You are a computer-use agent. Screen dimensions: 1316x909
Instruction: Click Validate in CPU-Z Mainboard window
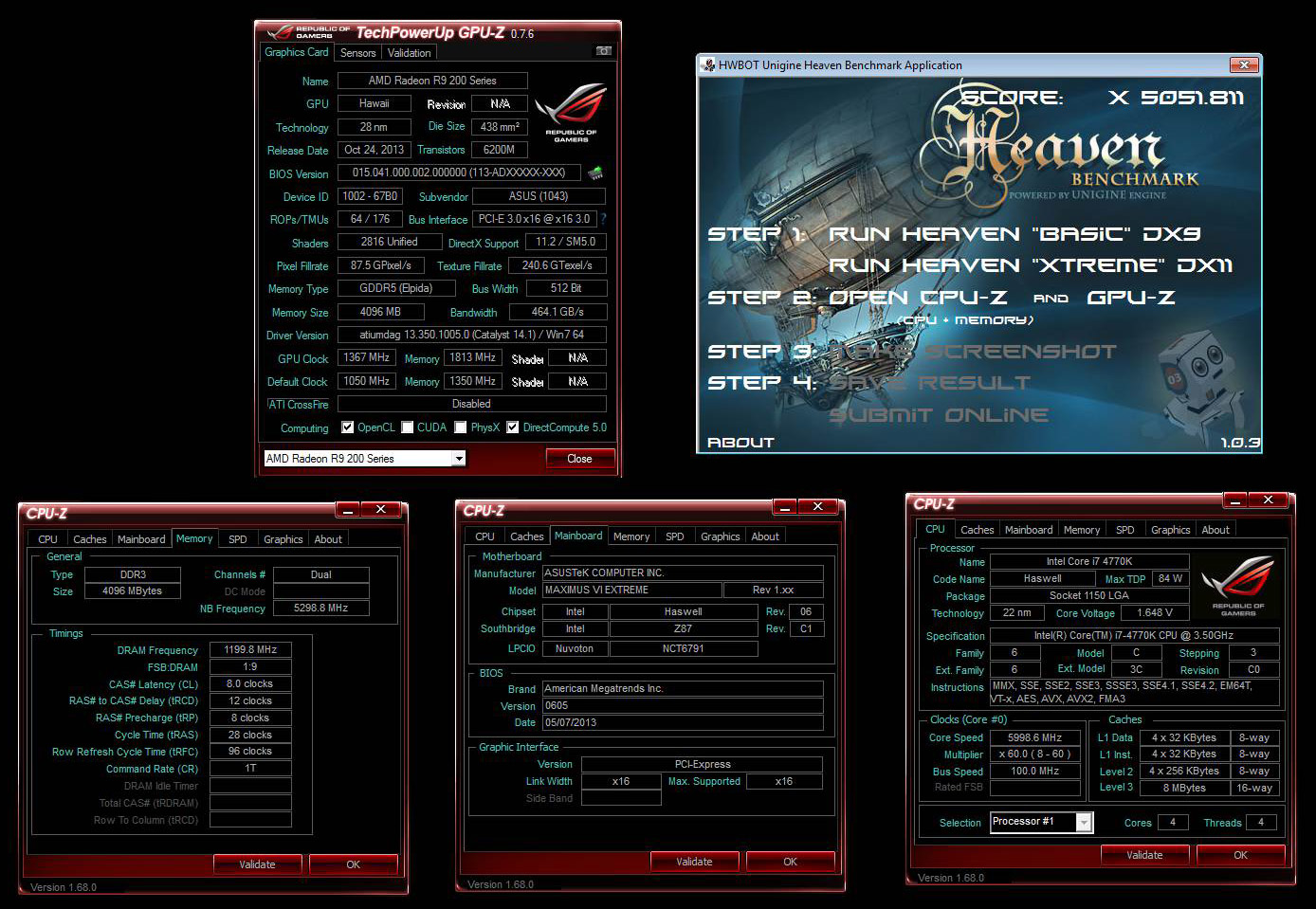click(x=694, y=862)
